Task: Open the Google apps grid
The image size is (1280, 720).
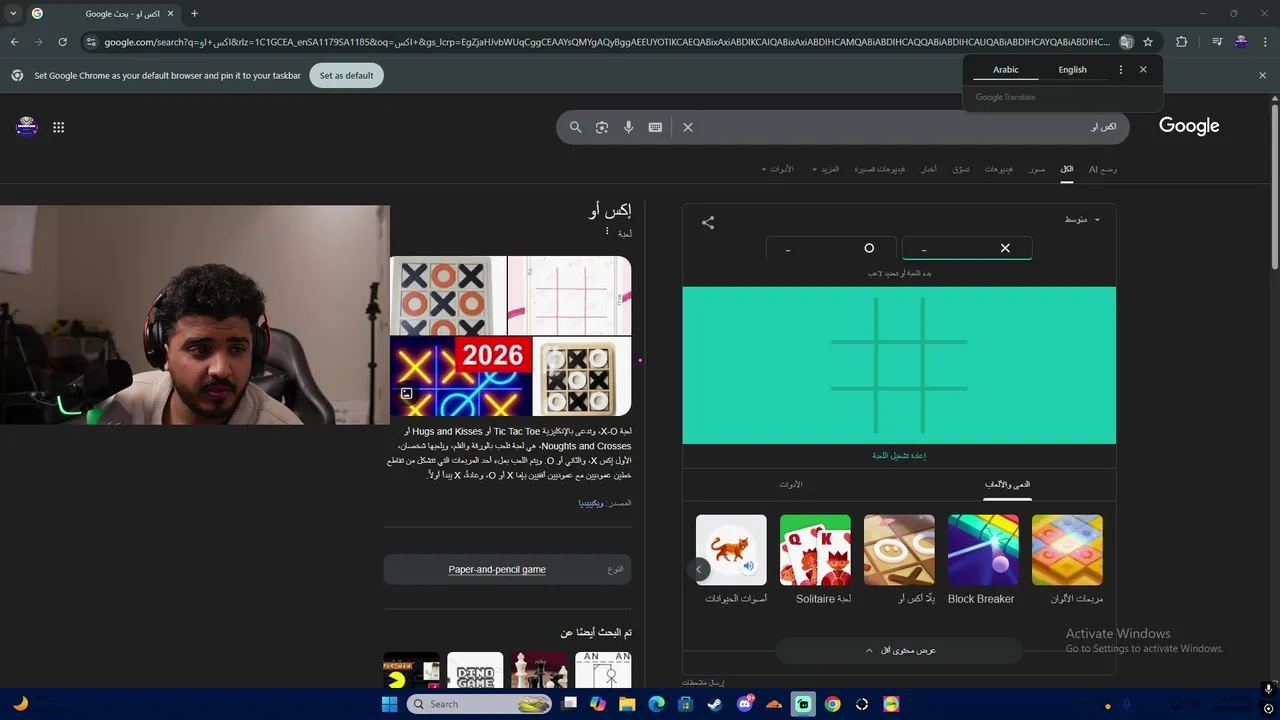Action: (58, 127)
